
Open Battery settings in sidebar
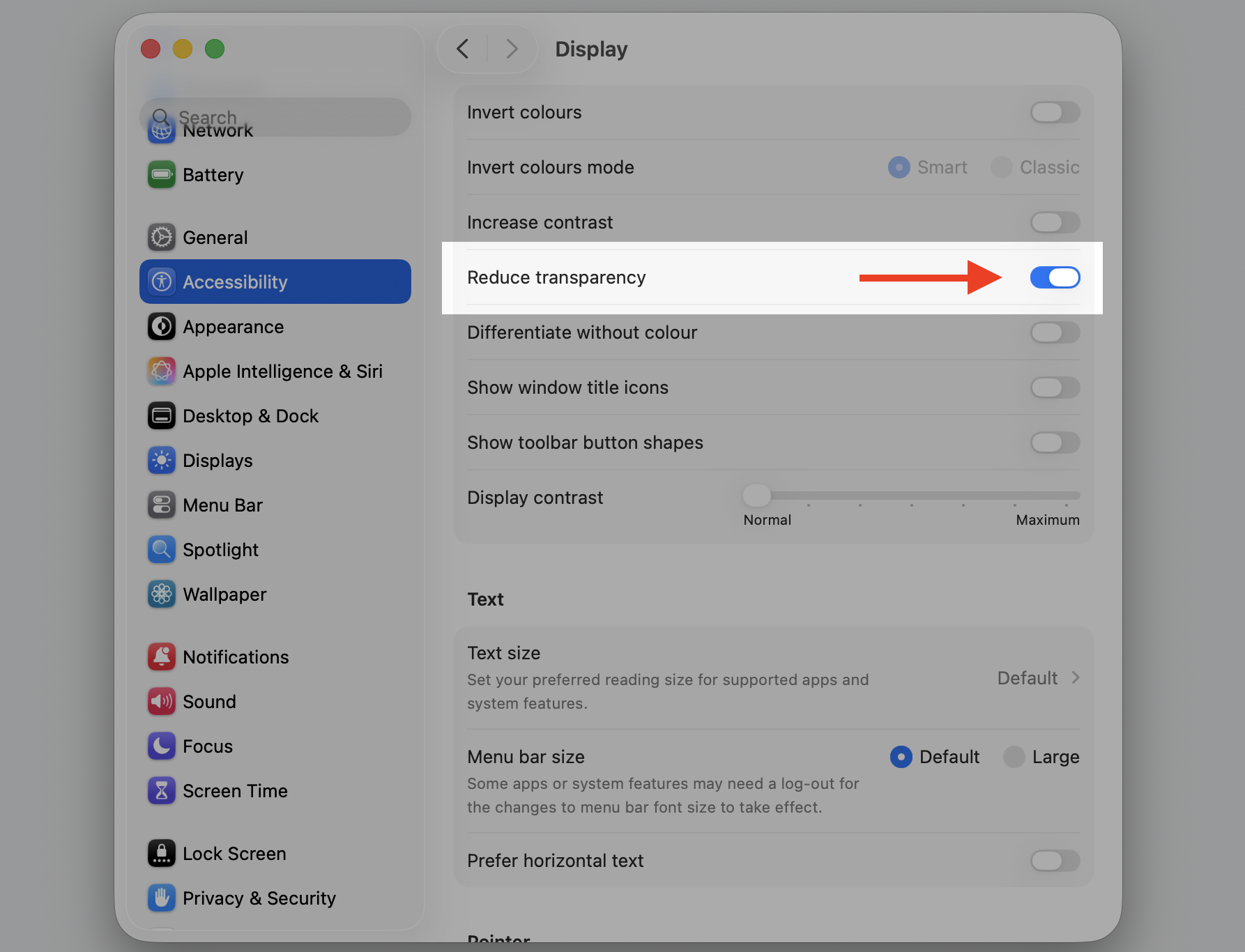point(275,174)
